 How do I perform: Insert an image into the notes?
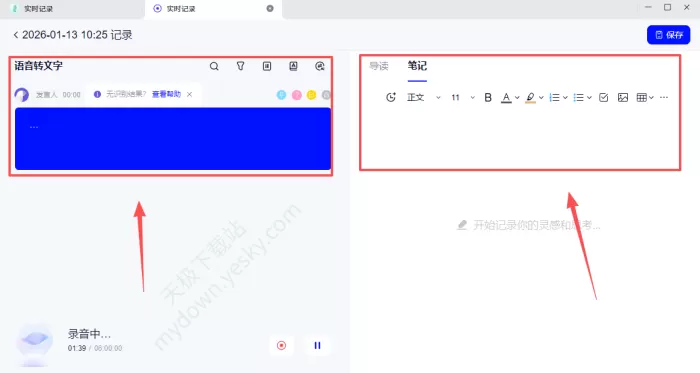(623, 97)
